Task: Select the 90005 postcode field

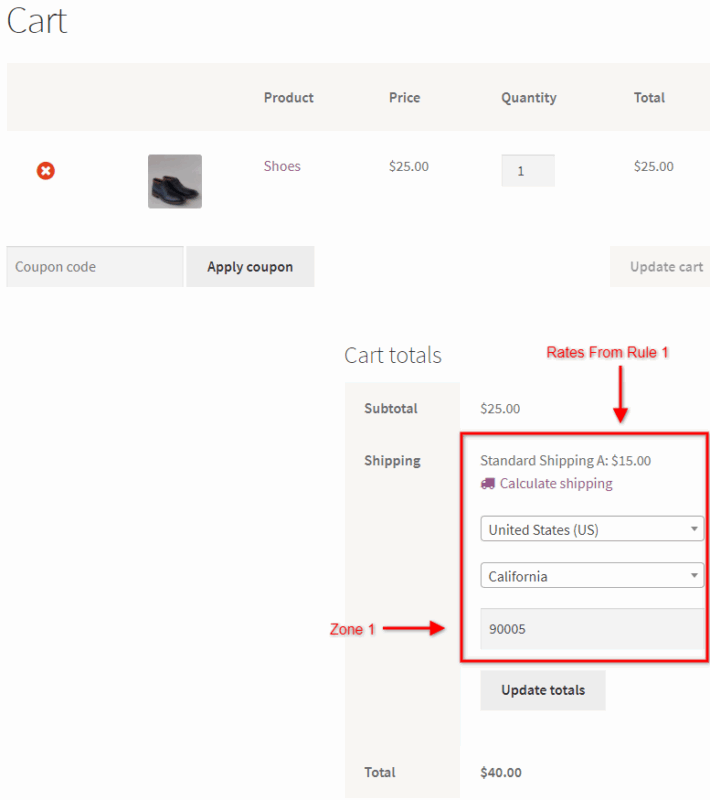Action: (592, 629)
